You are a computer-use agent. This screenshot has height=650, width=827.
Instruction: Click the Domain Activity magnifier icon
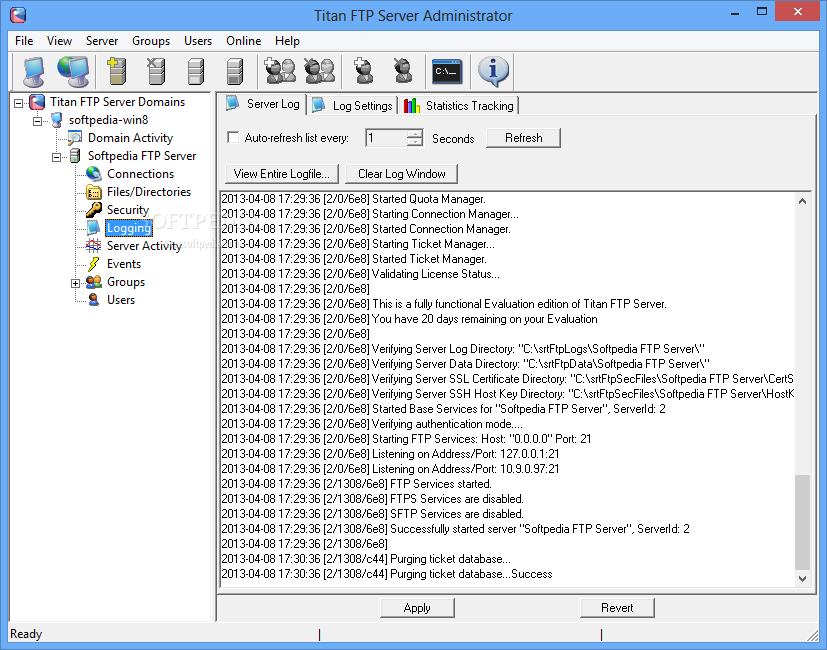tap(75, 138)
